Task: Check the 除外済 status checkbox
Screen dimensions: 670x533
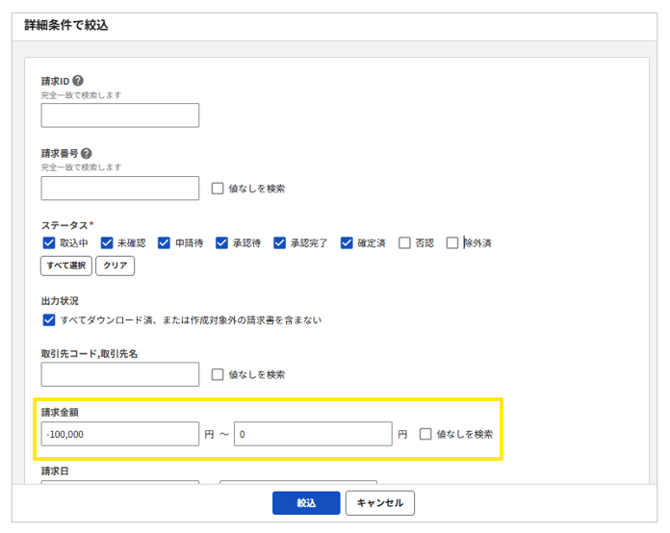Action: (x=452, y=243)
